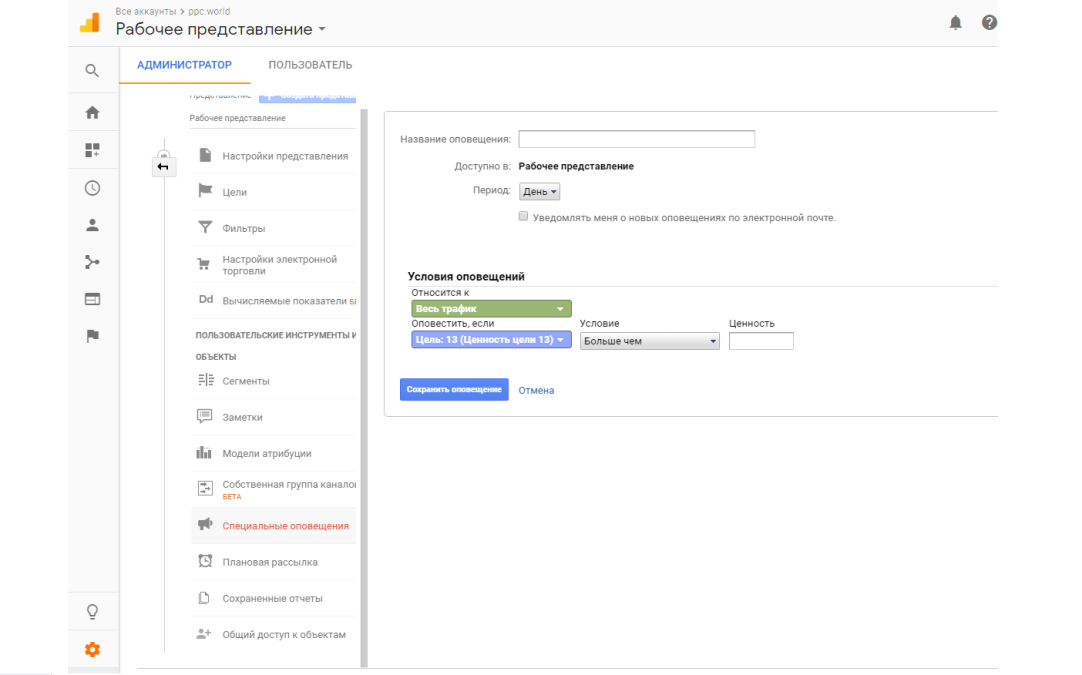Click the Сегменты icon
The image size is (1082, 675).
[206, 380]
